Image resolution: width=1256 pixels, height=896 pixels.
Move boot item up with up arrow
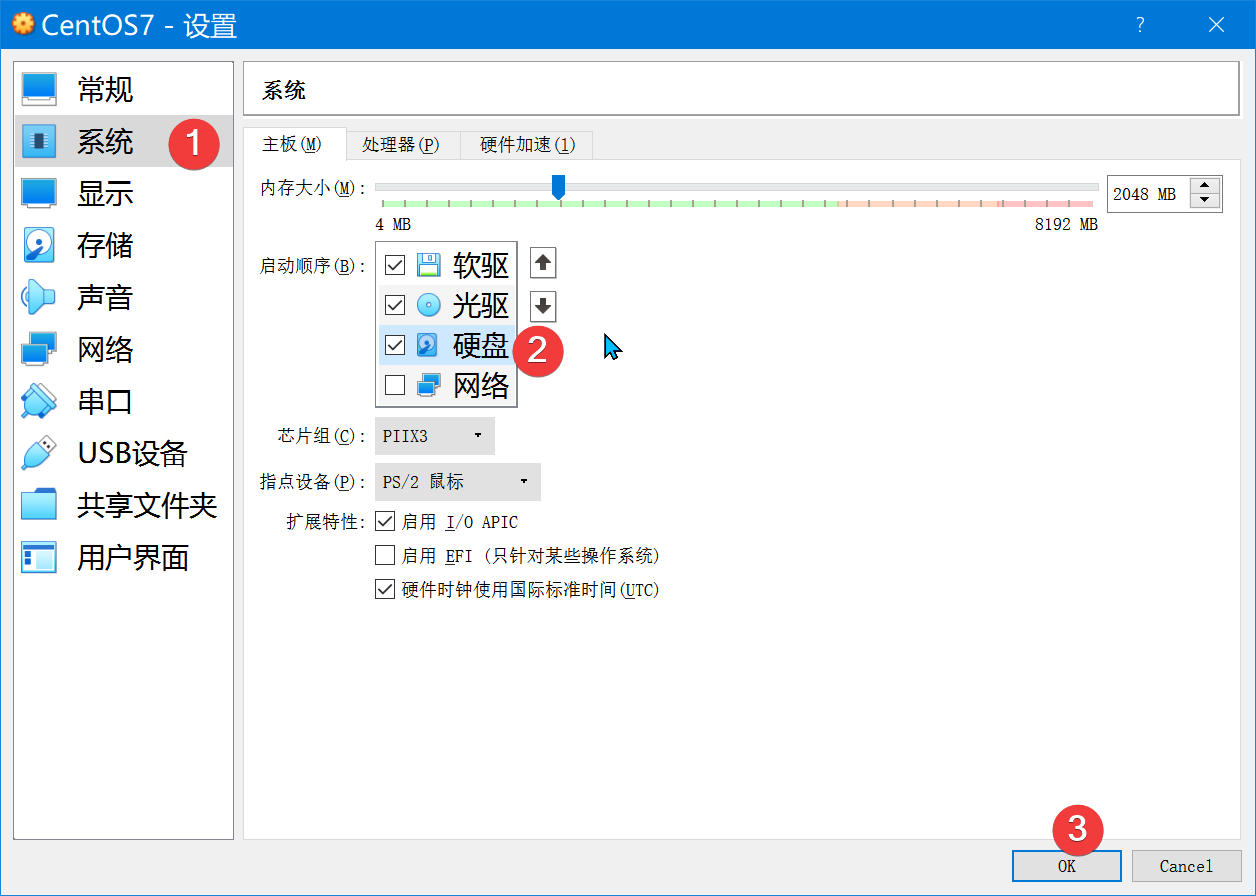point(543,263)
